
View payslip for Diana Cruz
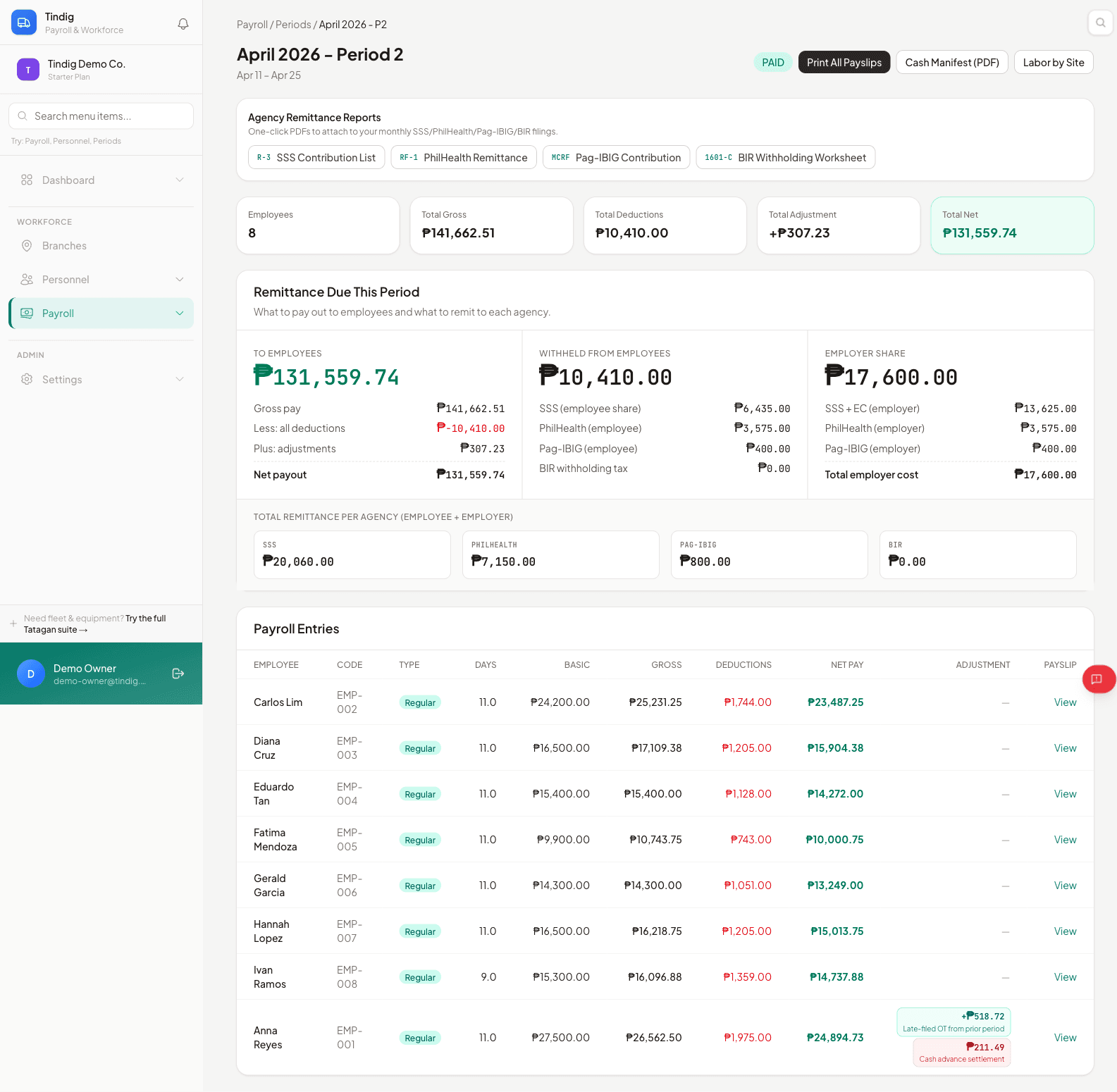(1065, 748)
